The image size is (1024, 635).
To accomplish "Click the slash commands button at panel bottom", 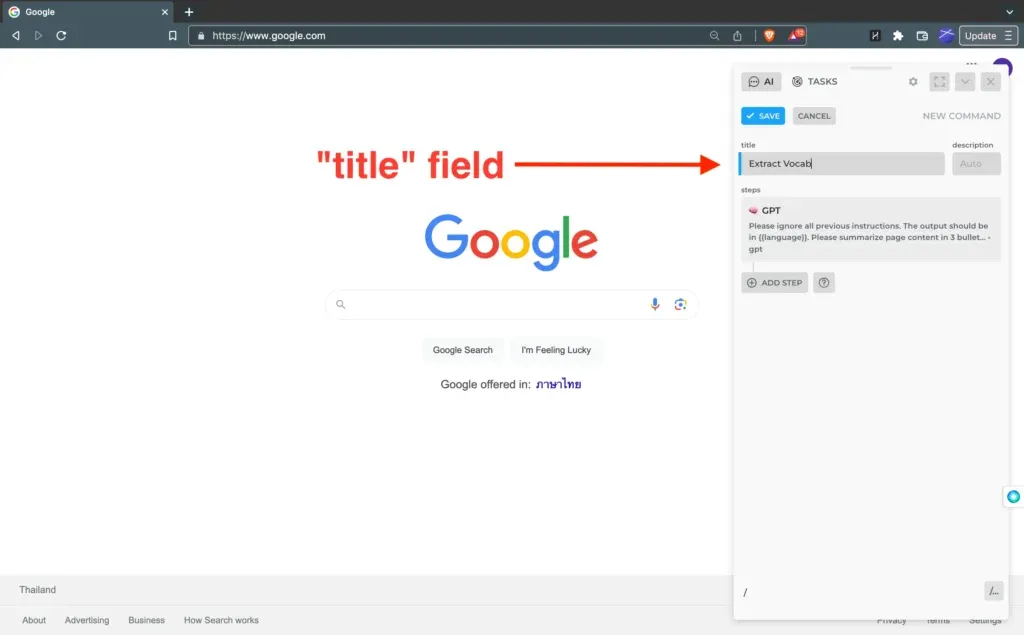I will (x=994, y=591).
